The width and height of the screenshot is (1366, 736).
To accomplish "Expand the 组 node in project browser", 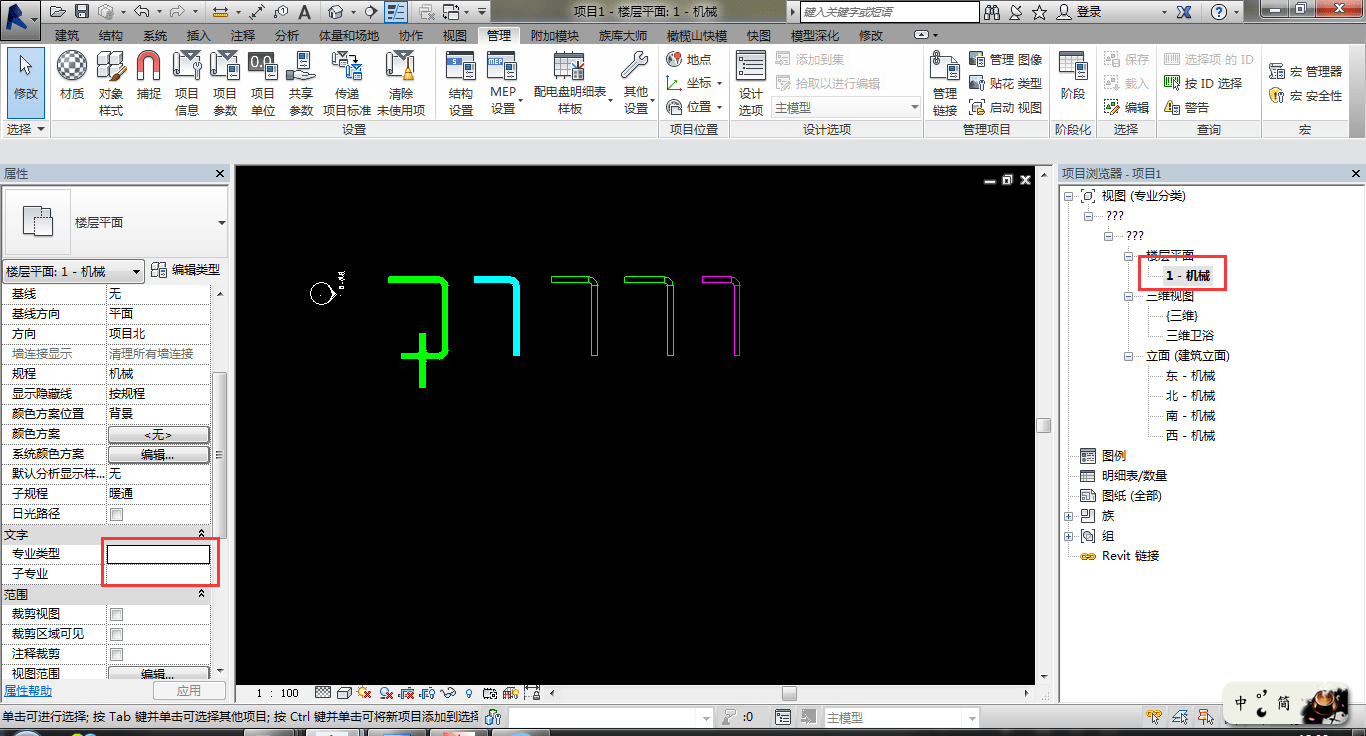I will point(1069,536).
